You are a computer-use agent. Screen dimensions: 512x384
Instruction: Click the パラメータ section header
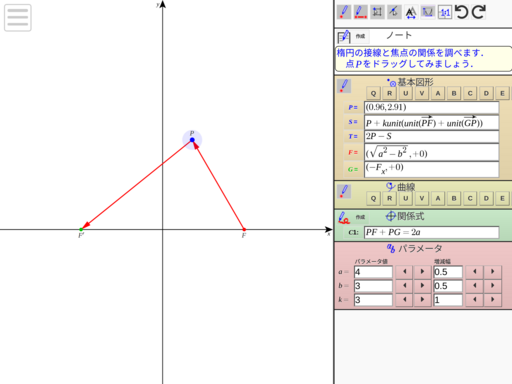[x=415, y=248]
